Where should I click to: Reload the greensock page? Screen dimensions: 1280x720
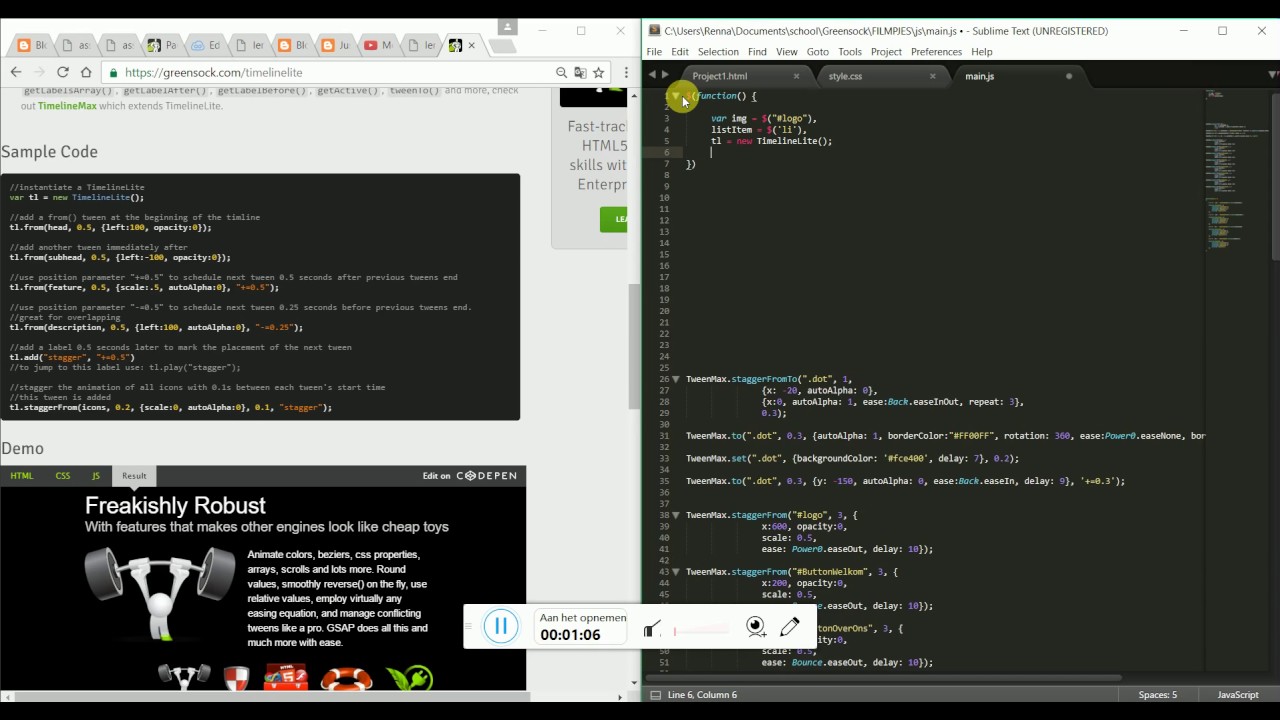[x=63, y=72]
